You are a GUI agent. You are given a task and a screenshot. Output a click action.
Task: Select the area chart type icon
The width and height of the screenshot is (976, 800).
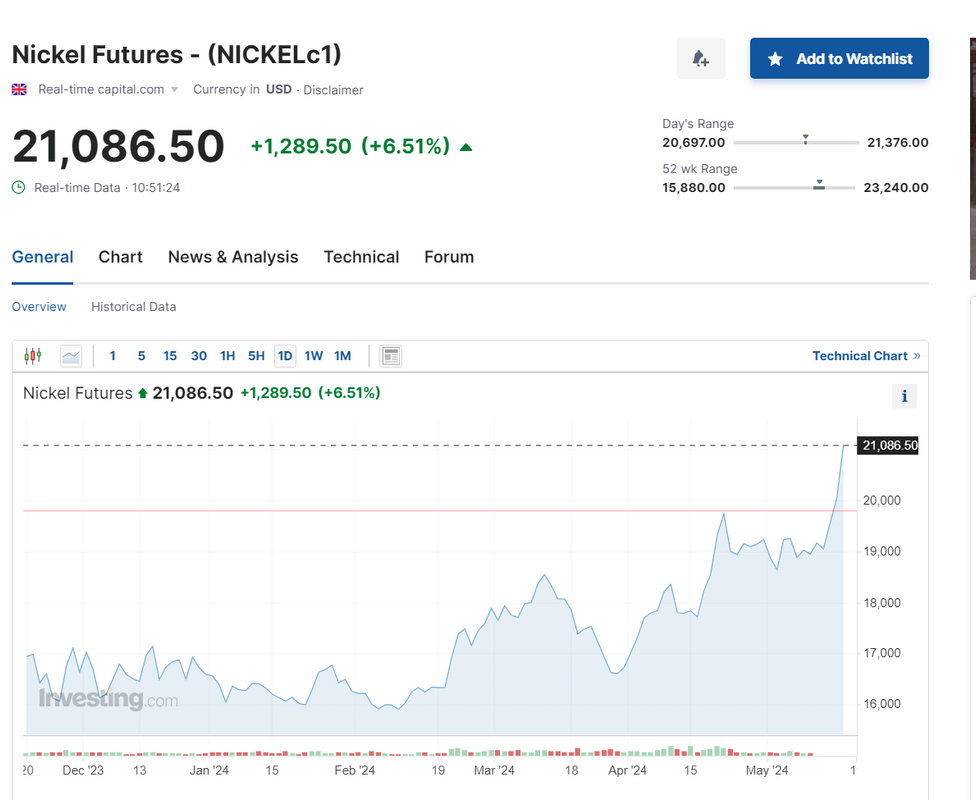[71, 356]
